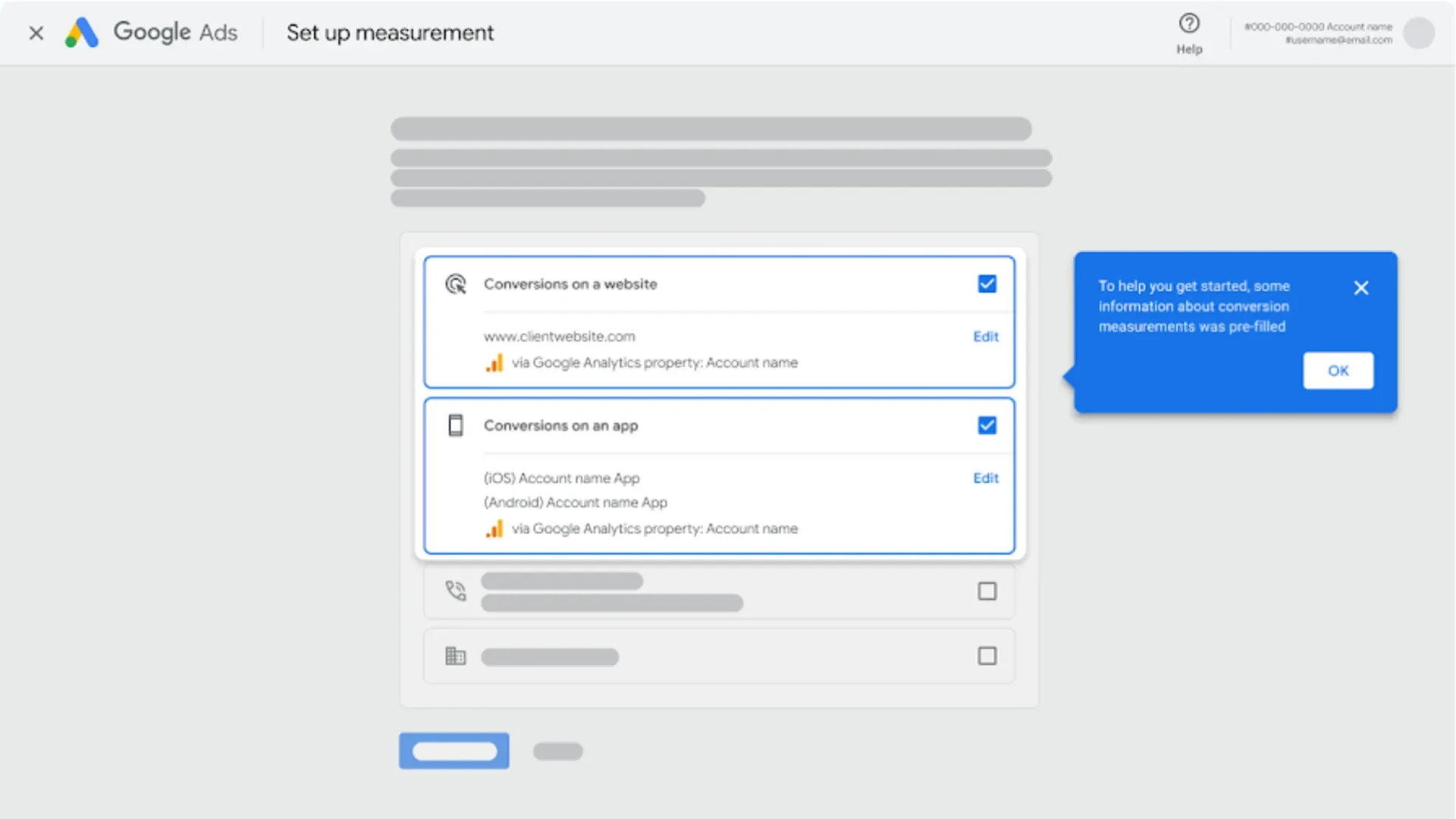Open the Help menu via question mark icon
Screen dimensions: 1456x819
tap(1189, 25)
